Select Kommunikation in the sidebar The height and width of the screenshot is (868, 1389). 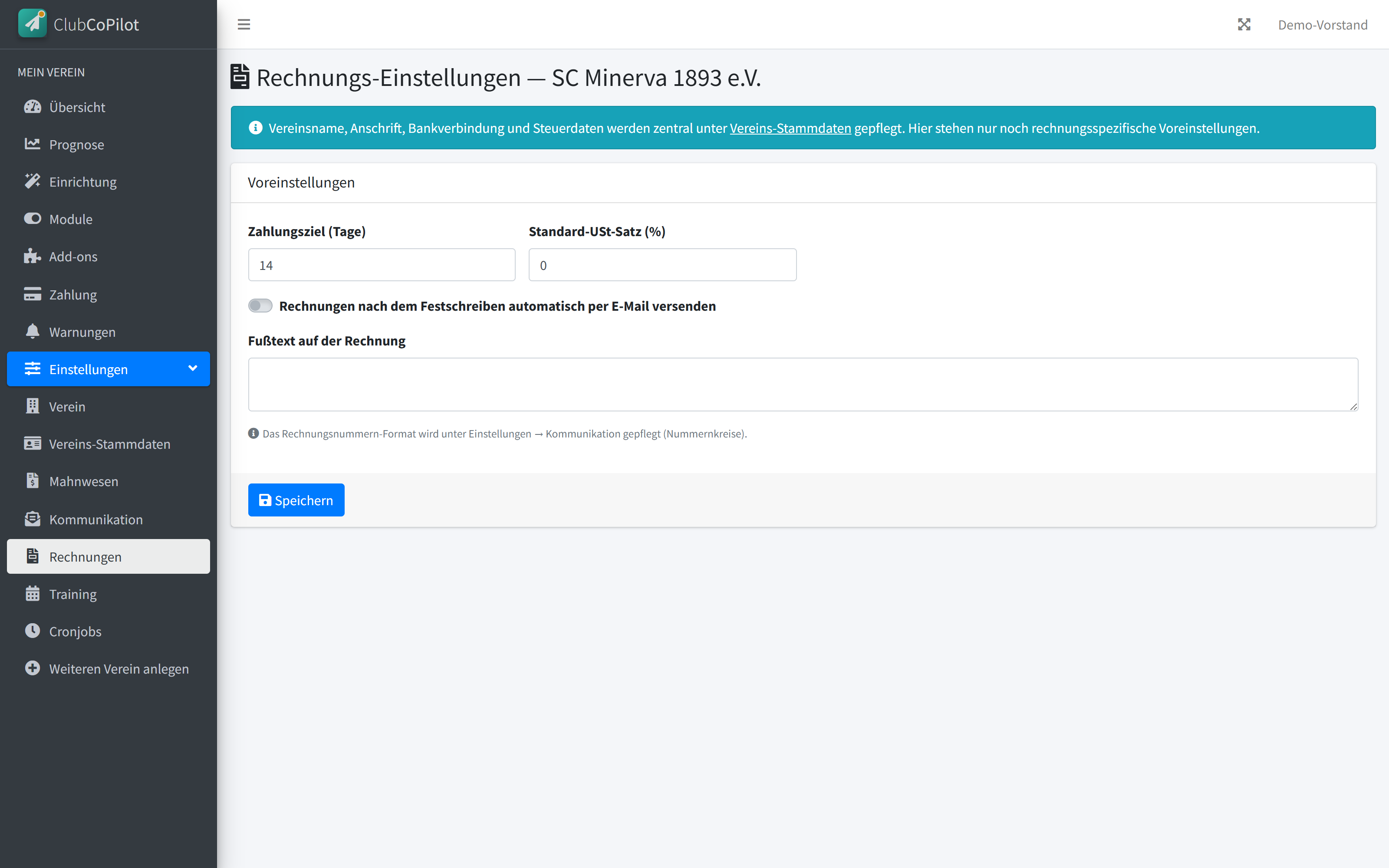pyautogui.click(x=109, y=519)
